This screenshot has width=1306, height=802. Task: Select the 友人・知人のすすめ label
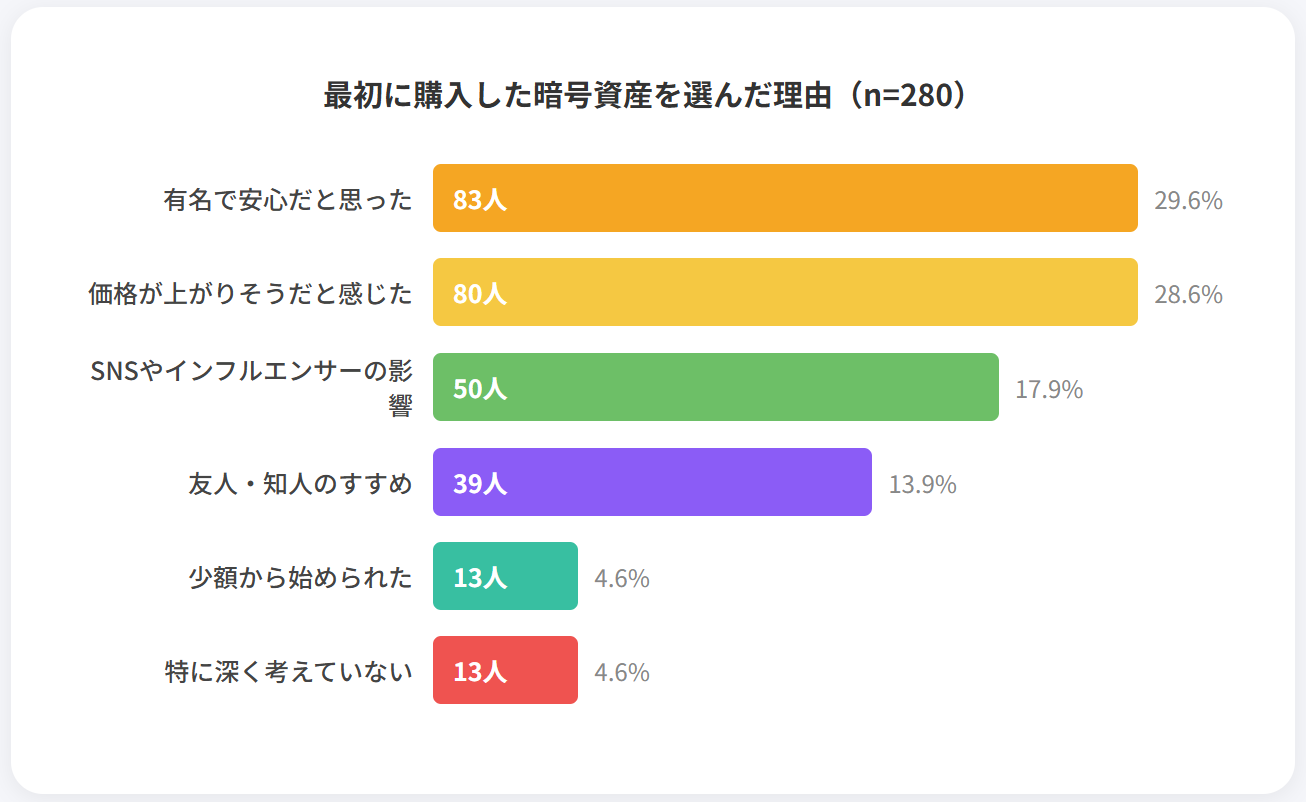pos(300,484)
